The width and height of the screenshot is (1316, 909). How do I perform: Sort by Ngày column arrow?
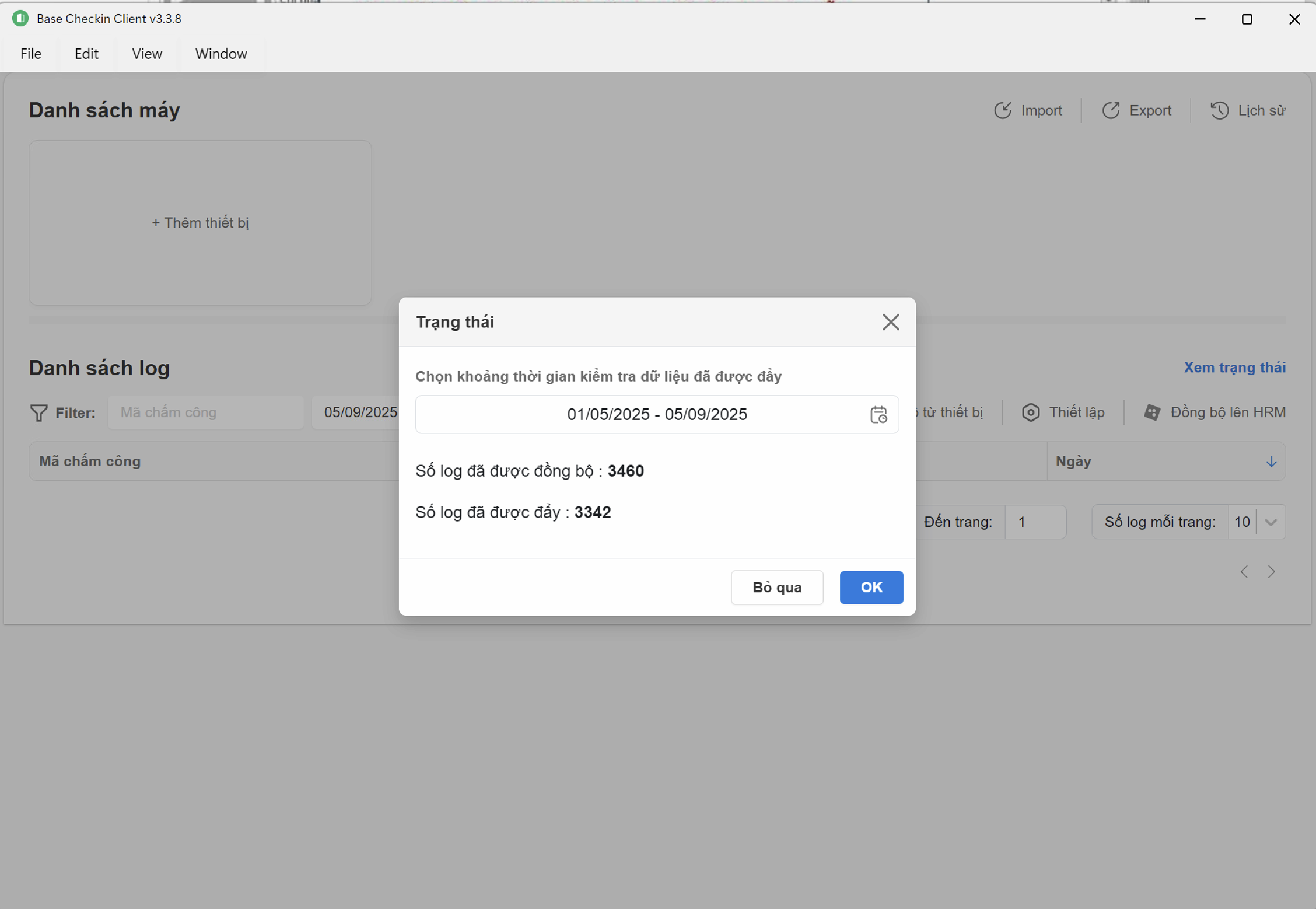[x=1271, y=462]
